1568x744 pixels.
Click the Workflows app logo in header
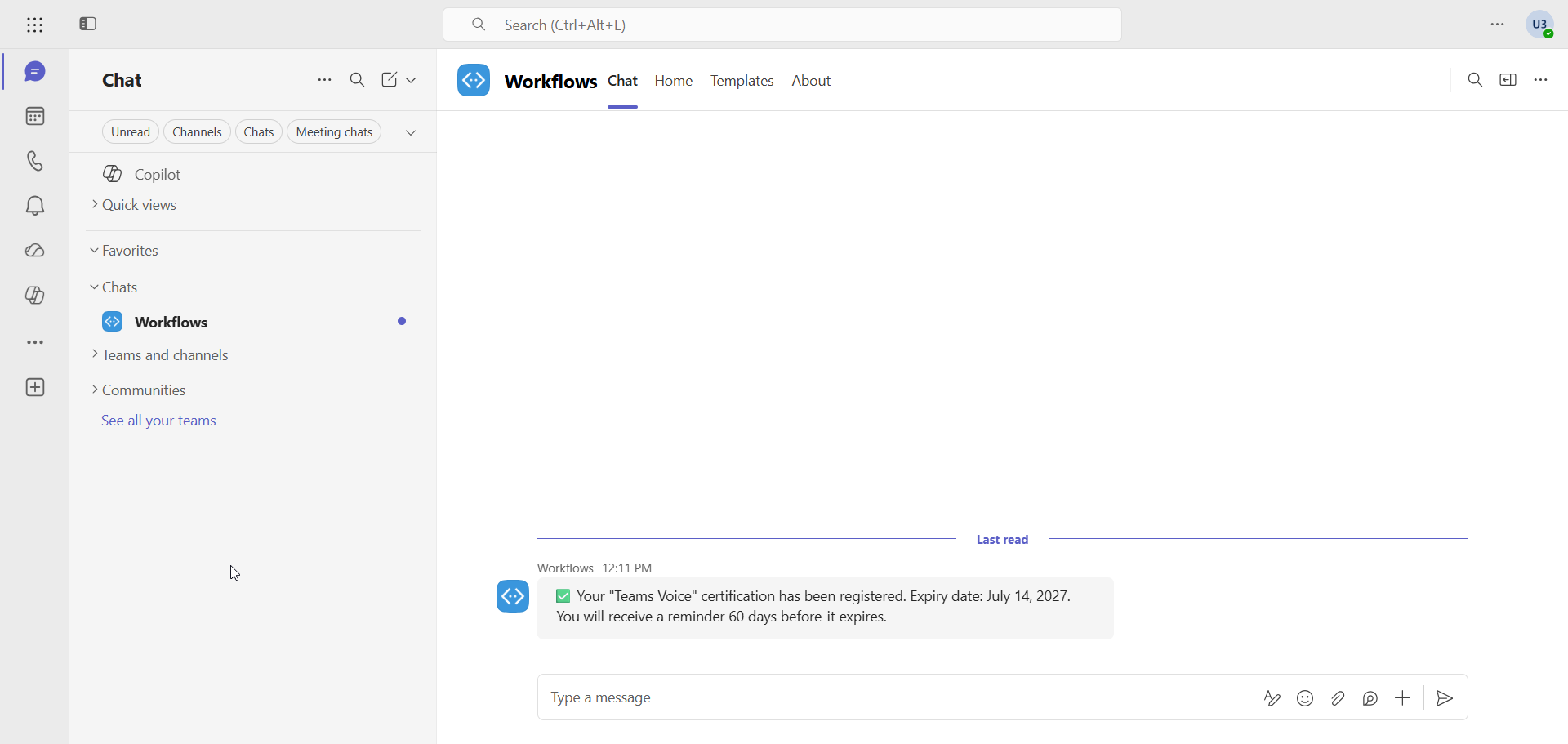[x=474, y=80]
